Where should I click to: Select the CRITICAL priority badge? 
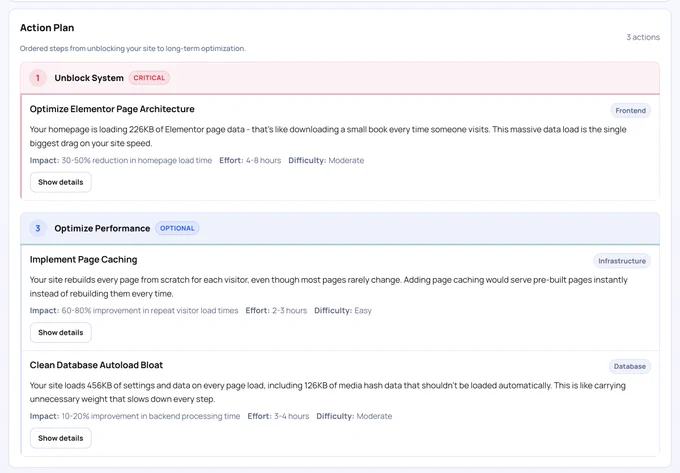tap(149, 78)
